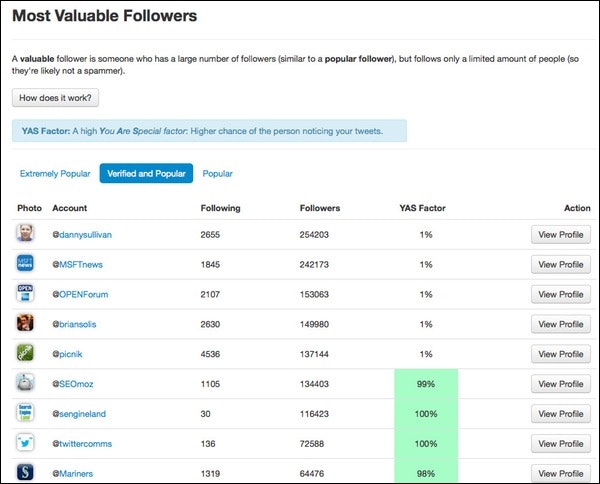Click @briansolis's profile photo
The height and width of the screenshot is (484, 600).
point(26,324)
